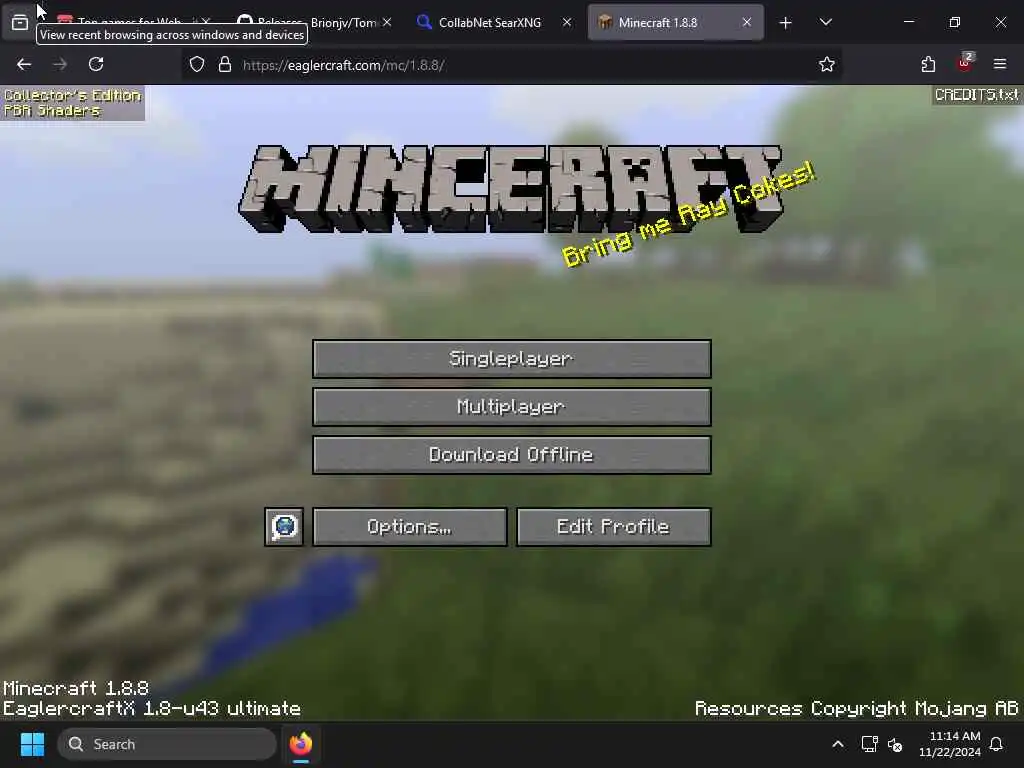Click Firefox icon in taskbar
Screen dimensions: 1024x768
301,744
